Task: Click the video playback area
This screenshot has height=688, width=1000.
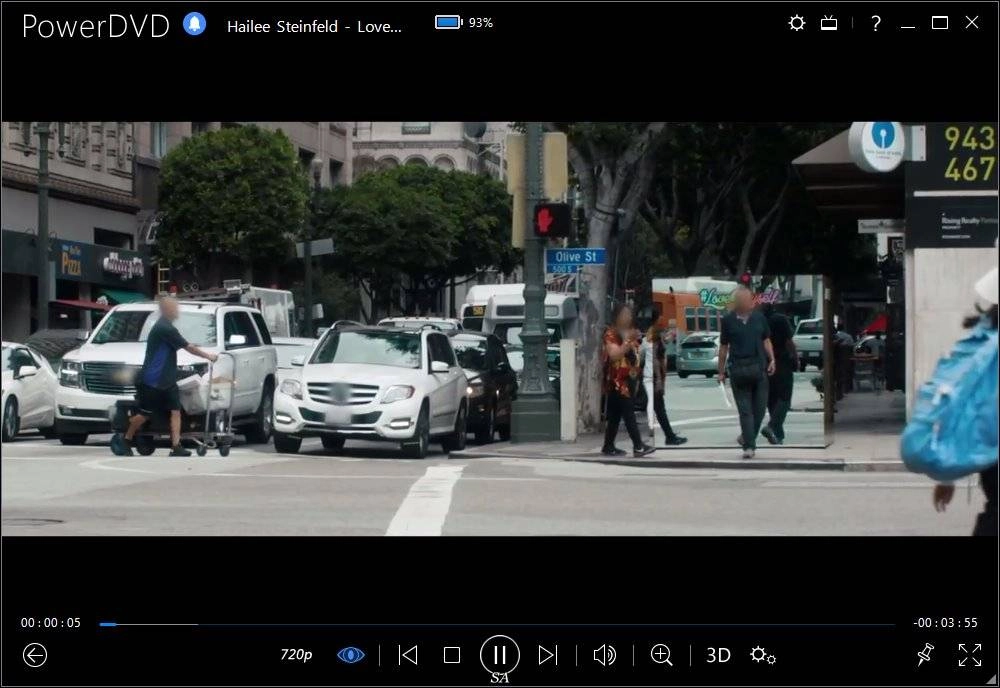Action: click(x=500, y=328)
